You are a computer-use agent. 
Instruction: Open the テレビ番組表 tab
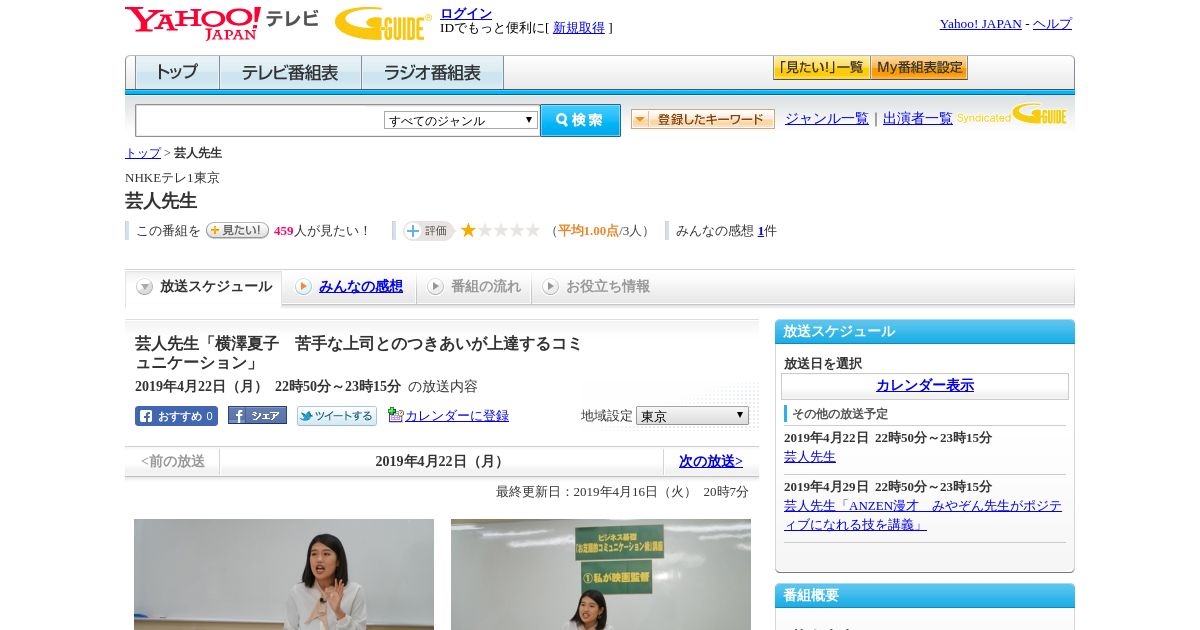[290, 73]
